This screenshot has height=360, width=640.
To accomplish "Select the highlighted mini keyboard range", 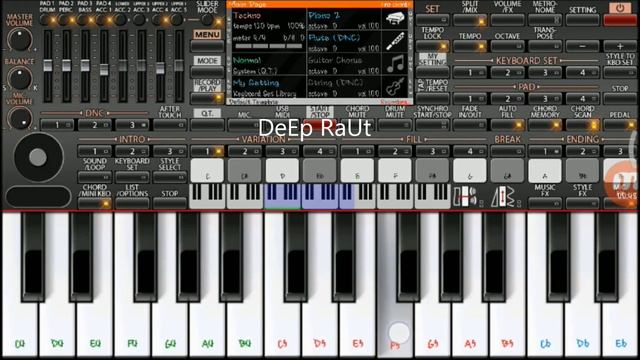I will (309, 196).
